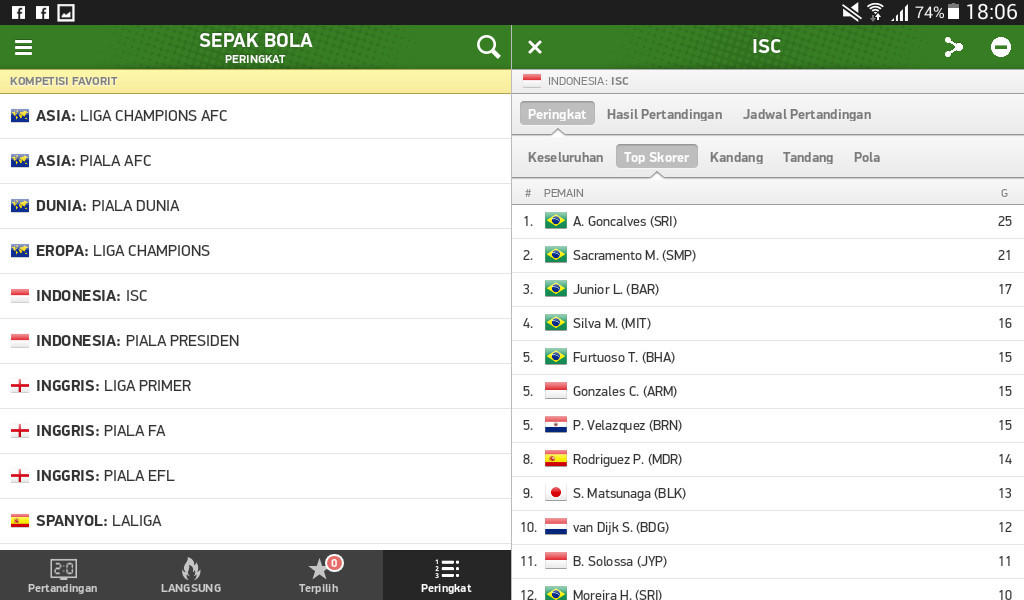Viewport: 1024px width, 600px height.
Task: Select player S. Matsunaga (BLK)
Action: (x=768, y=493)
